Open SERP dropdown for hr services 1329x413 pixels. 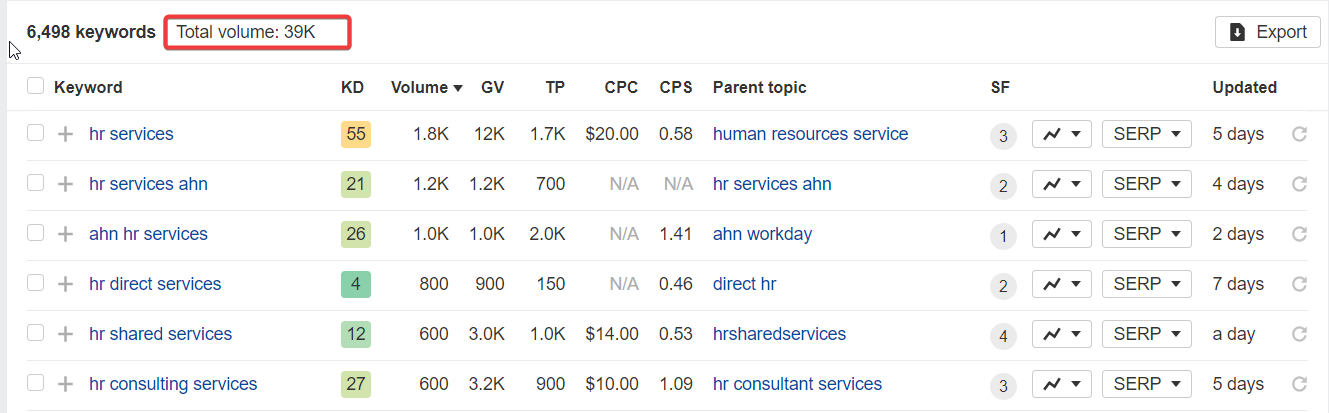click(1147, 134)
